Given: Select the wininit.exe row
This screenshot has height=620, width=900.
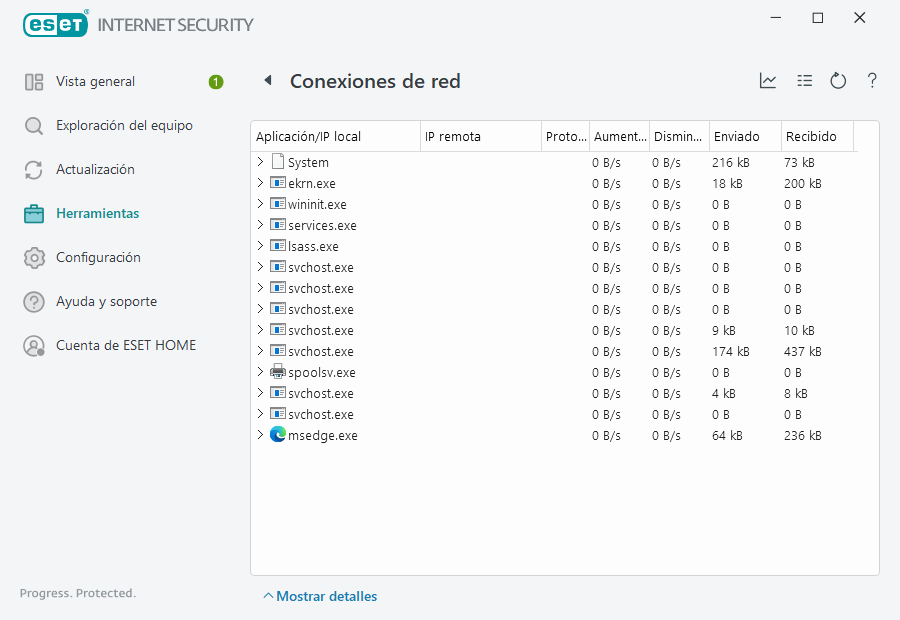Looking at the screenshot, I should 317,204.
